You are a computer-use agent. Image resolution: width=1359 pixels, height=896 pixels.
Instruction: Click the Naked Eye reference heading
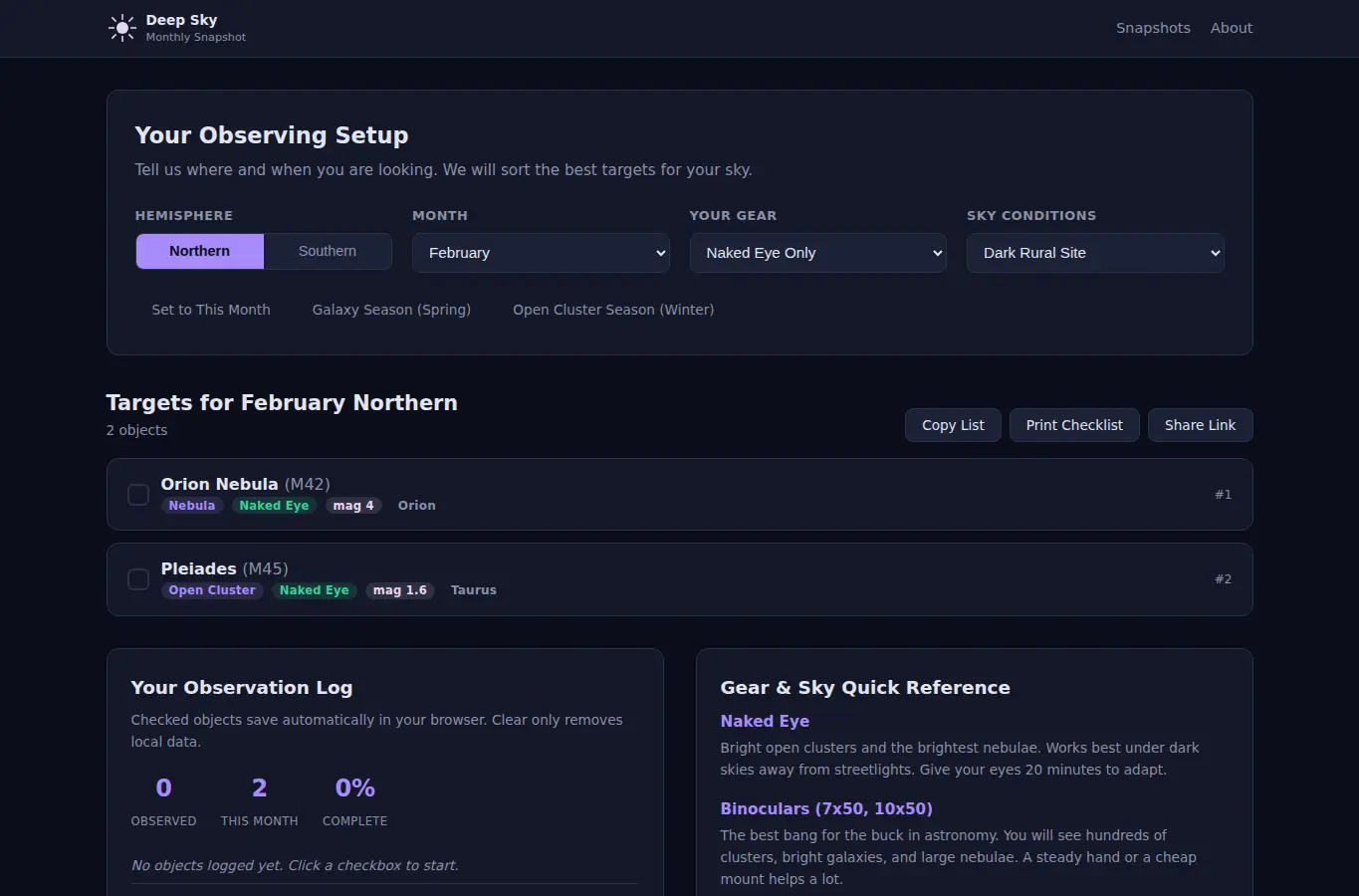[x=765, y=721]
